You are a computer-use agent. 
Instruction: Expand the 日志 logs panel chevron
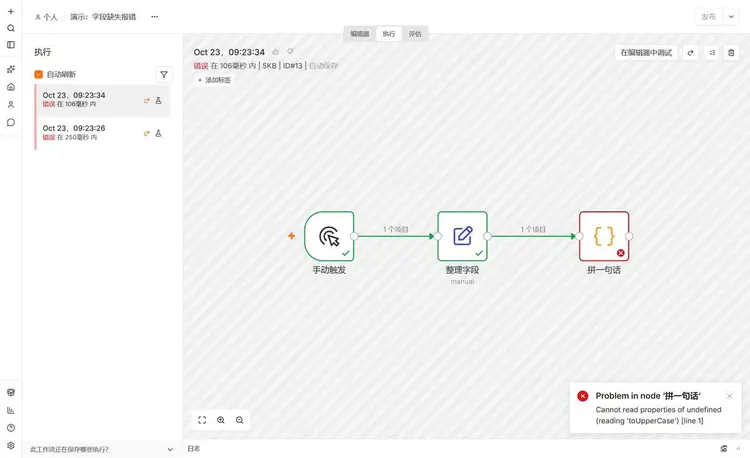coord(738,448)
